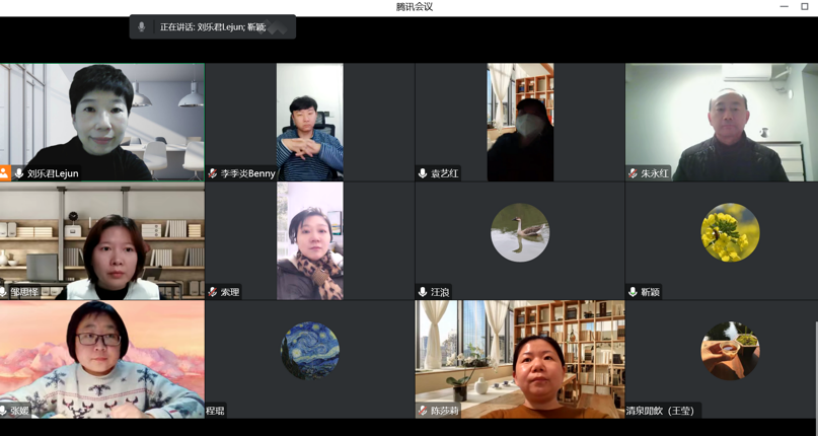Click the host icon beside 刘乐君Lejun
This screenshot has height=436, width=819.
click(x=5, y=173)
